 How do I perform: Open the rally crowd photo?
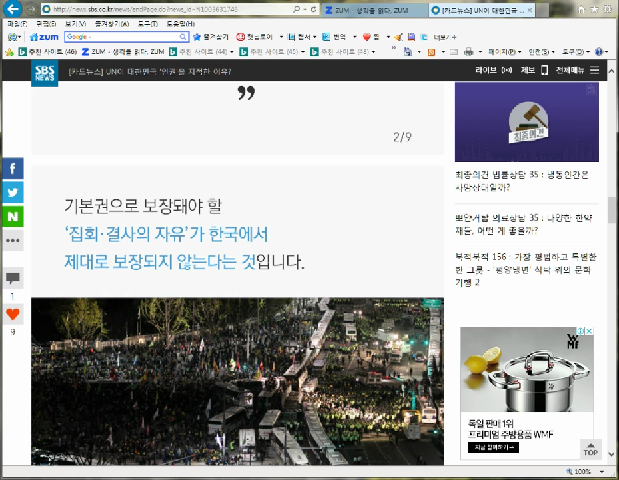pos(237,380)
